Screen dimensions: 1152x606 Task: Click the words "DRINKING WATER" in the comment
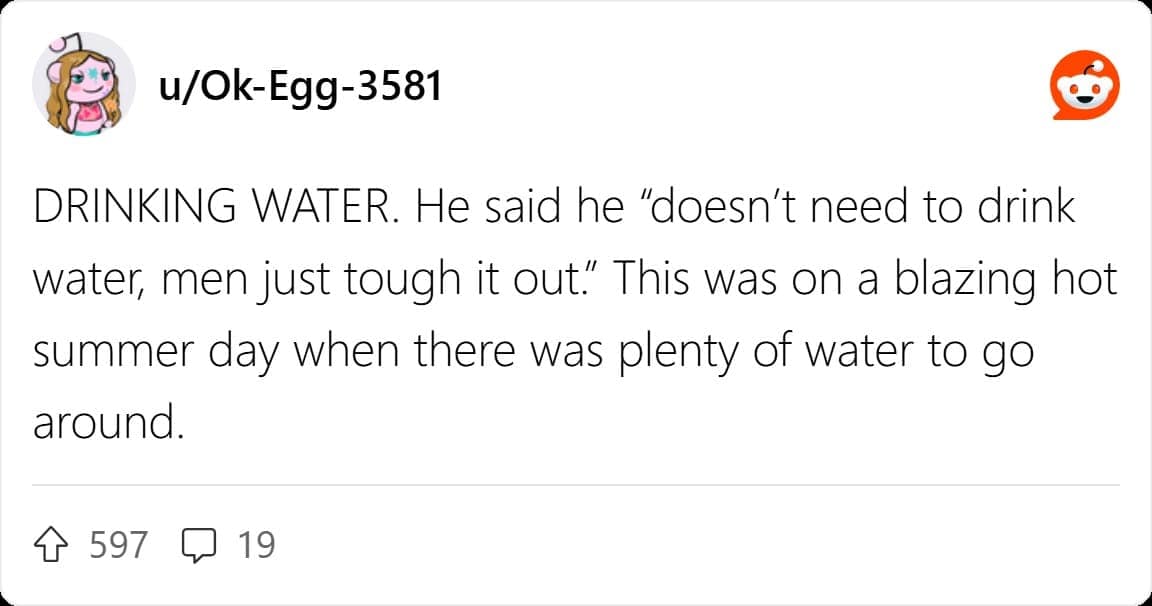pyautogui.click(x=211, y=208)
